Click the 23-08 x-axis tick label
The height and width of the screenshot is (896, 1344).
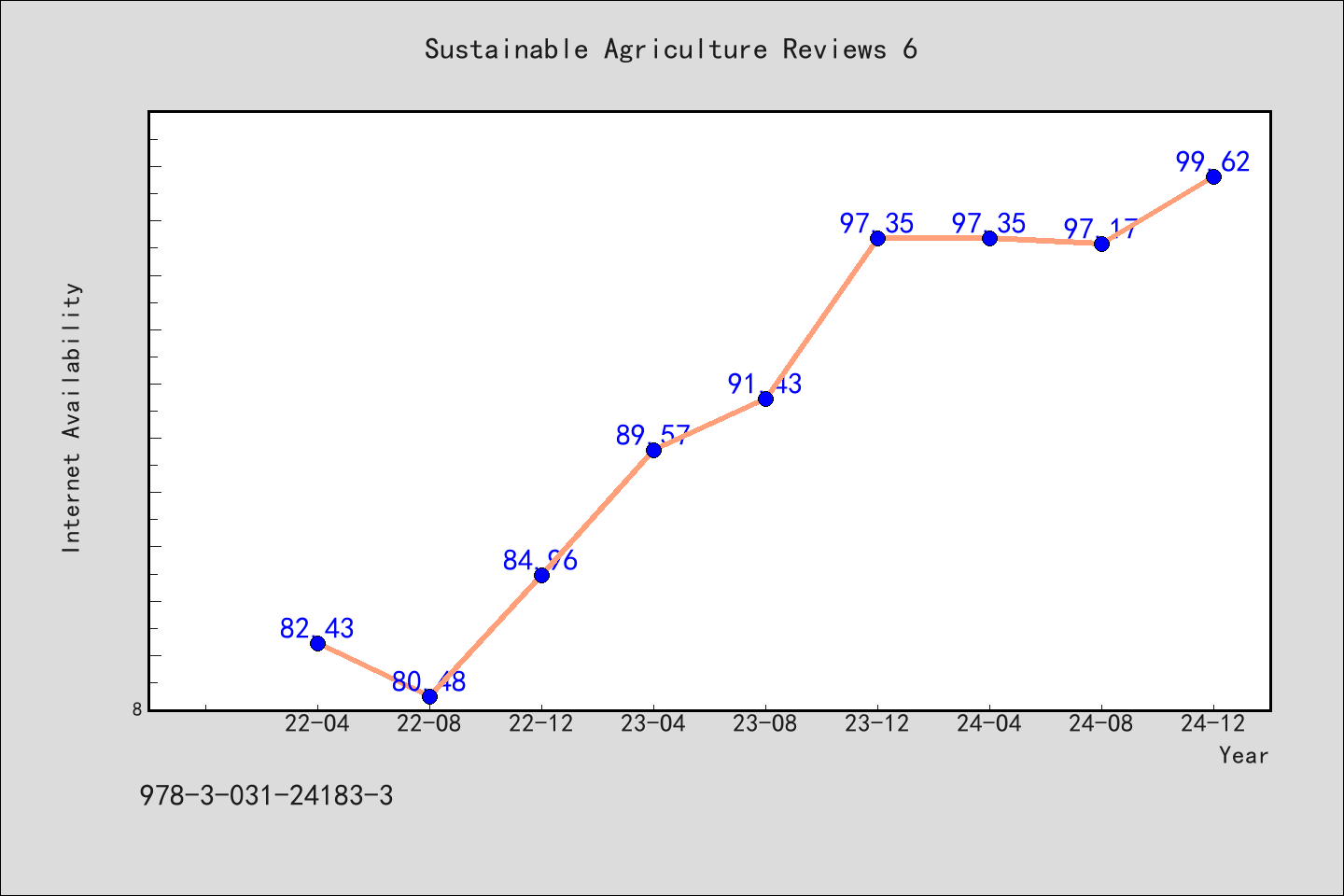coord(765,724)
